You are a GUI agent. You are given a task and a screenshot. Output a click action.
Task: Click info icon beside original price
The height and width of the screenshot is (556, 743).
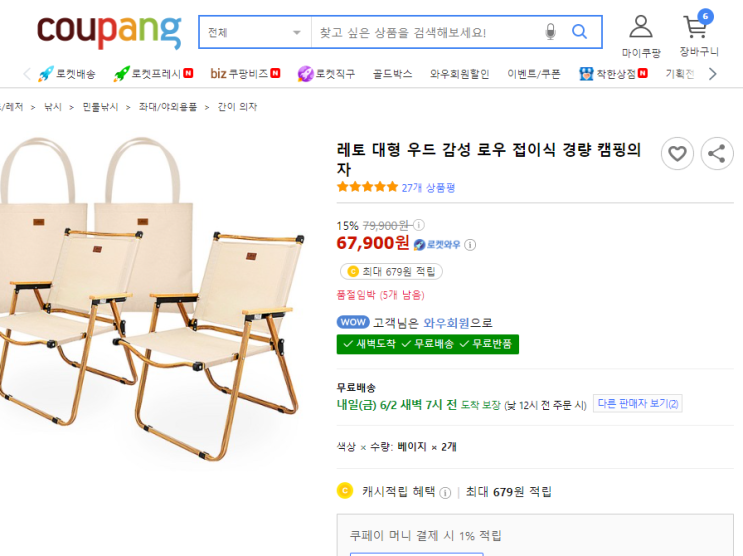419,225
